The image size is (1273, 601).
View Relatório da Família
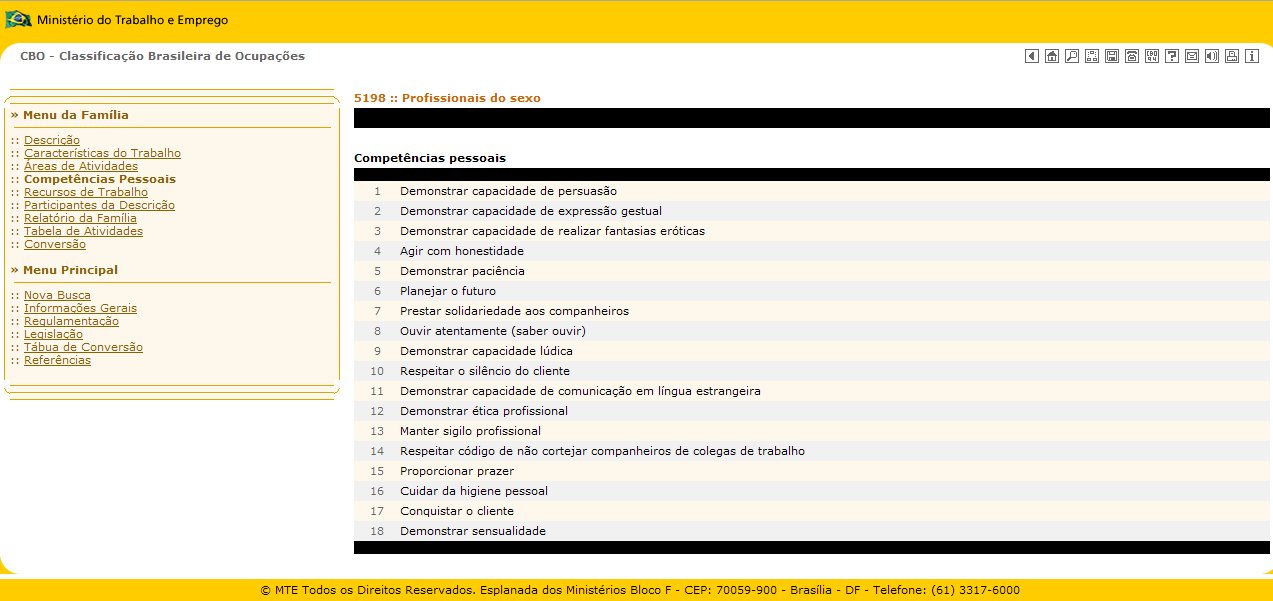(80, 218)
